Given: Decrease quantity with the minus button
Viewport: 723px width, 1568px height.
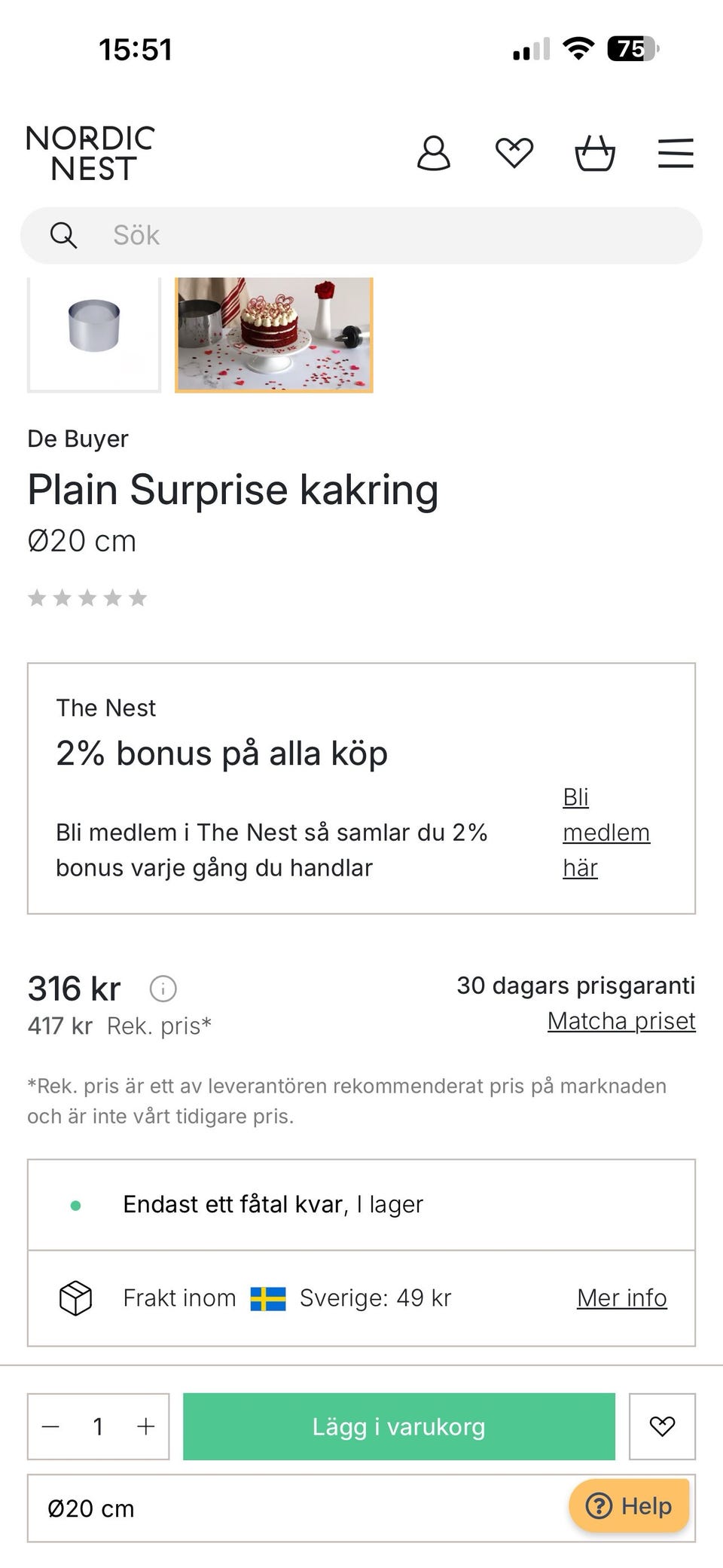Looking at the screenshot, I should [51, 1426].
